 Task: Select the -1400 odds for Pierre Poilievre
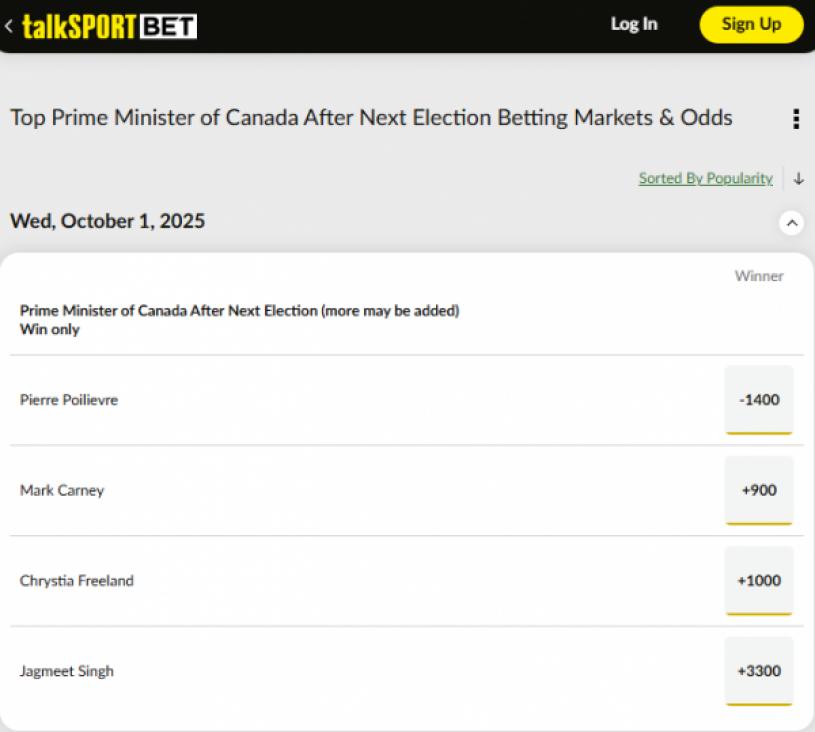759,400
